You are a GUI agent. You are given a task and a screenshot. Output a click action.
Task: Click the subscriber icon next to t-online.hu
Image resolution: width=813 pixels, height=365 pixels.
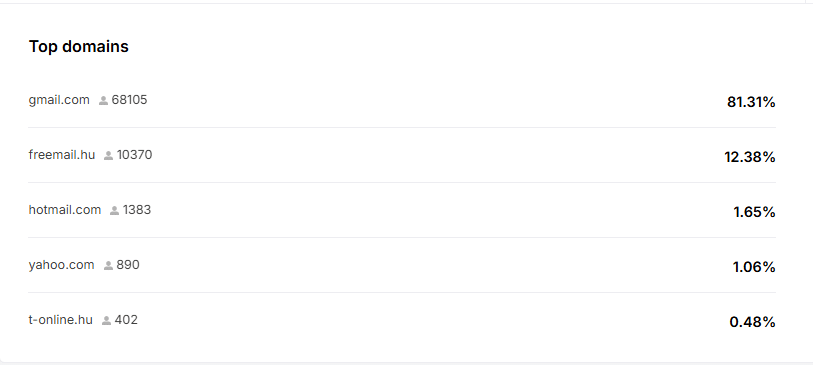click(x=106, y=320)
